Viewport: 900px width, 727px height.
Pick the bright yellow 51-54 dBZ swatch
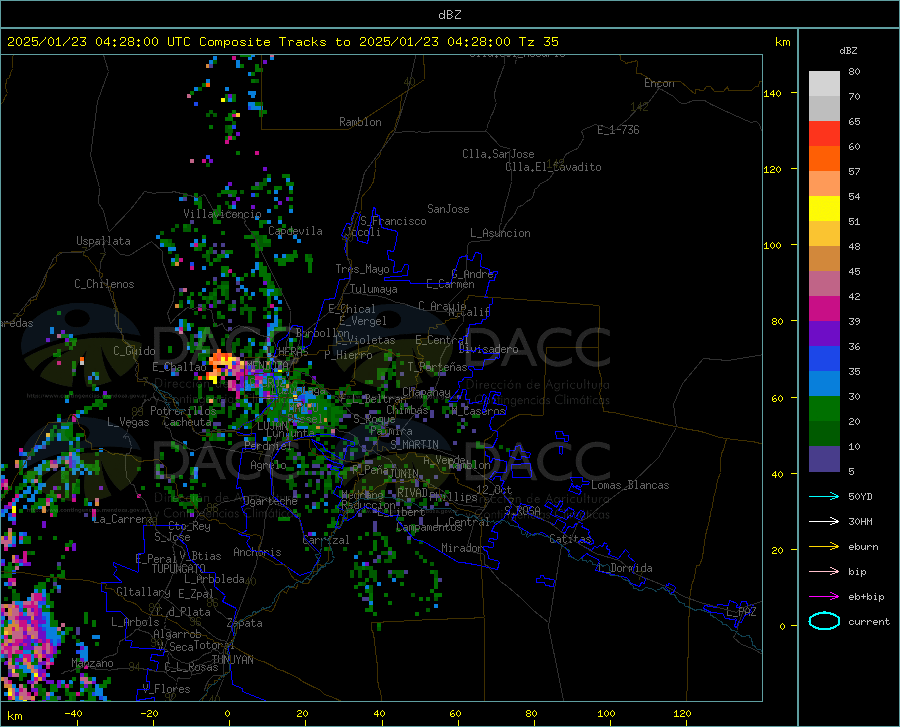pos(824,209)
